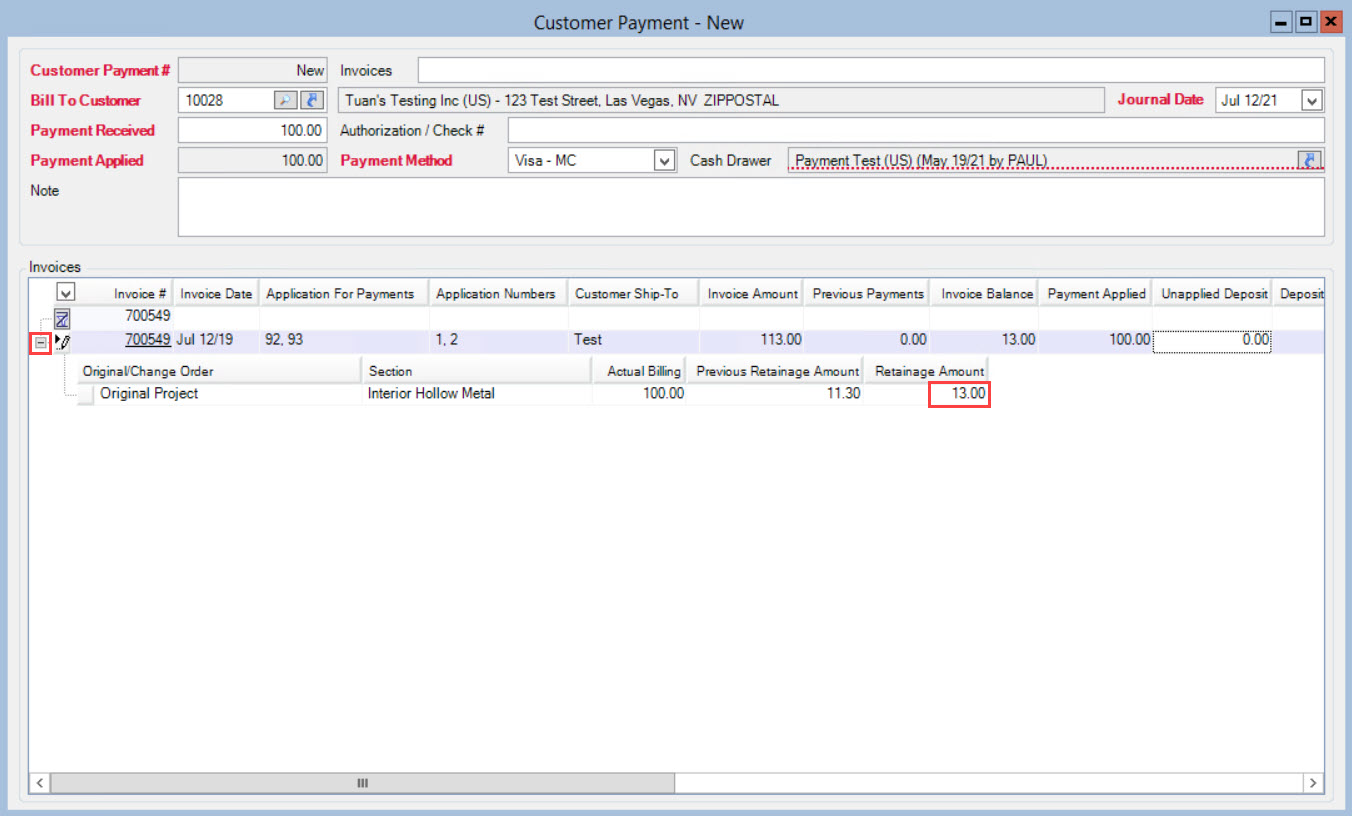Viewport: 1352px width, 816px height.
Task: Click the Section sub-grid column header
Action: tap(476, 371)
